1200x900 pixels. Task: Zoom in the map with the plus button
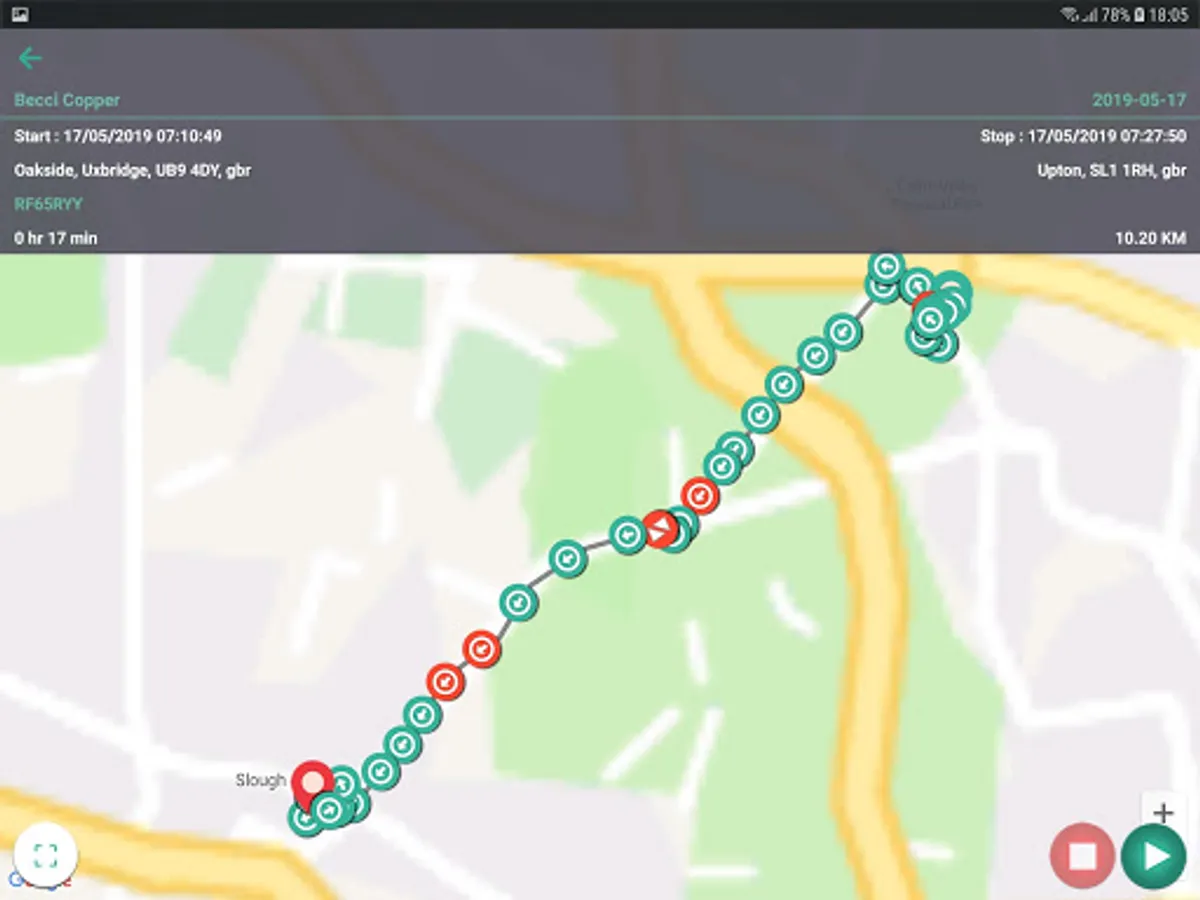1162,812
